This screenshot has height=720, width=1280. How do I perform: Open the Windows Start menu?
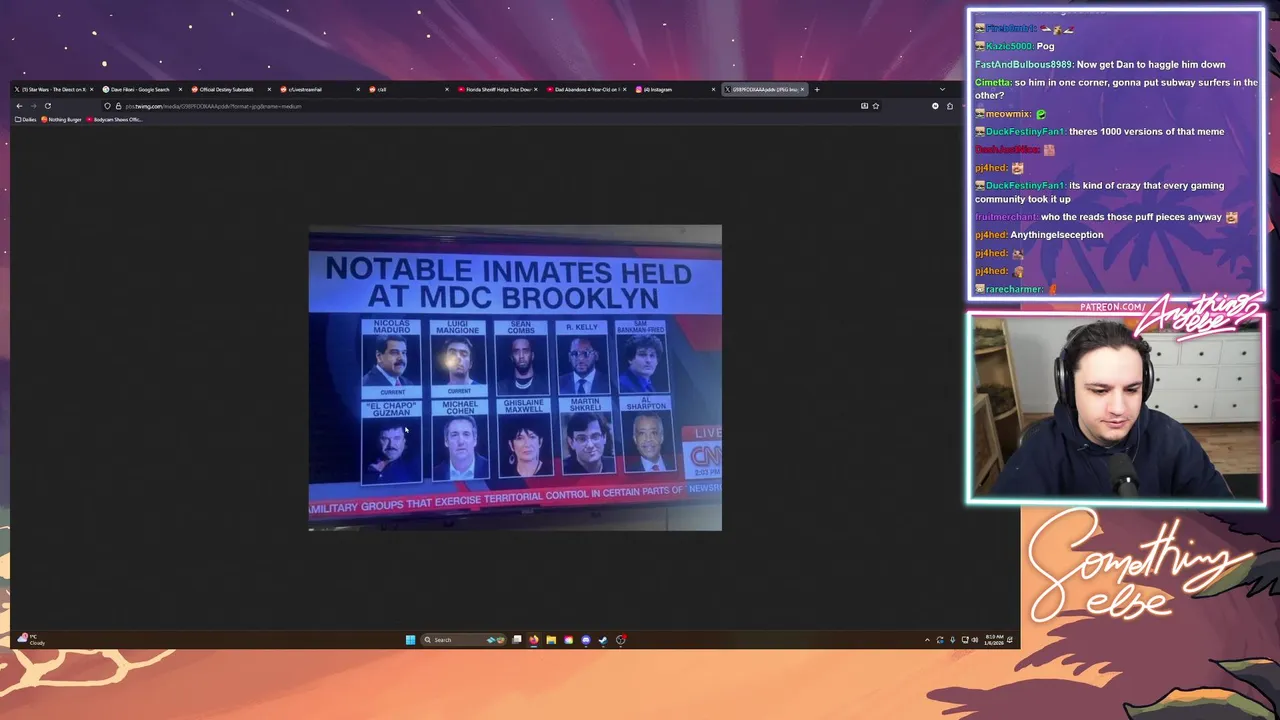point(410,640)
